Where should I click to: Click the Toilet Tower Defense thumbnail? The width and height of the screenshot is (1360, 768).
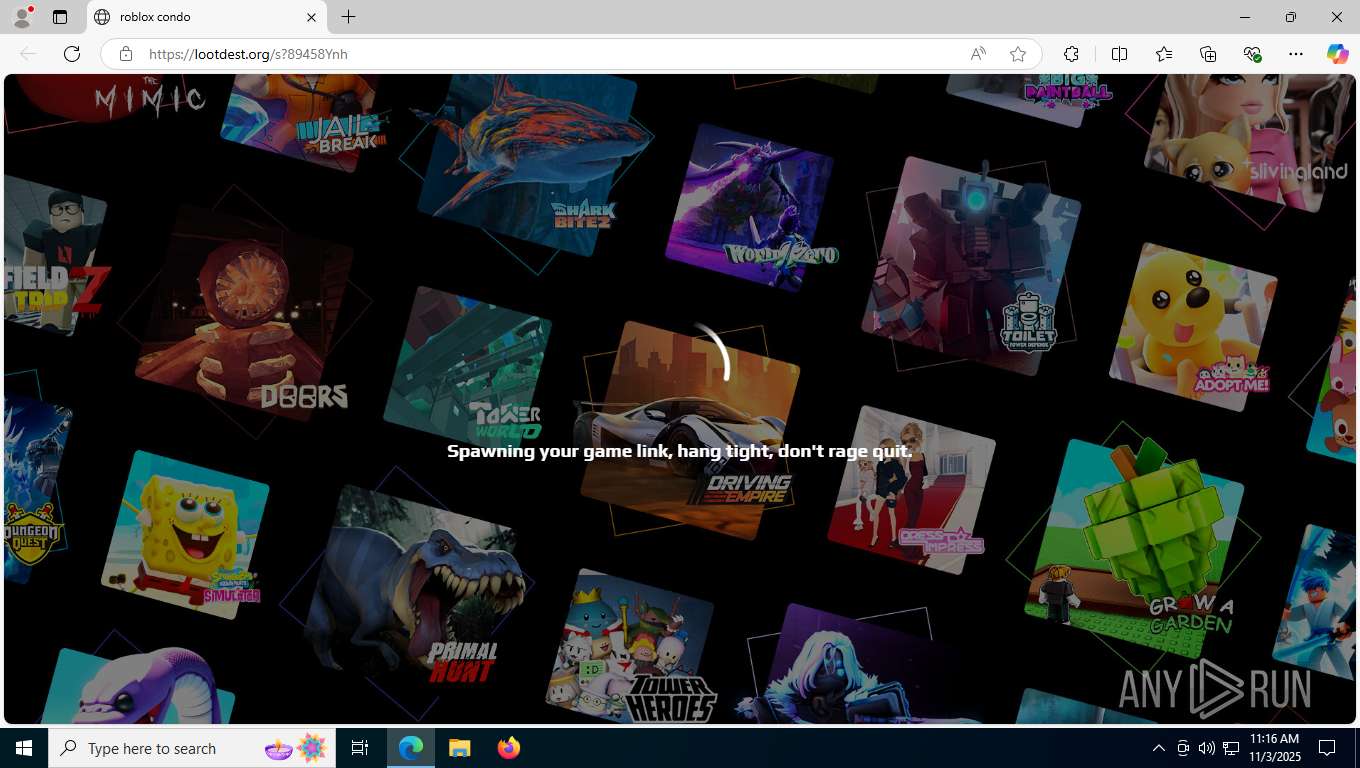(x=971, y=264)
